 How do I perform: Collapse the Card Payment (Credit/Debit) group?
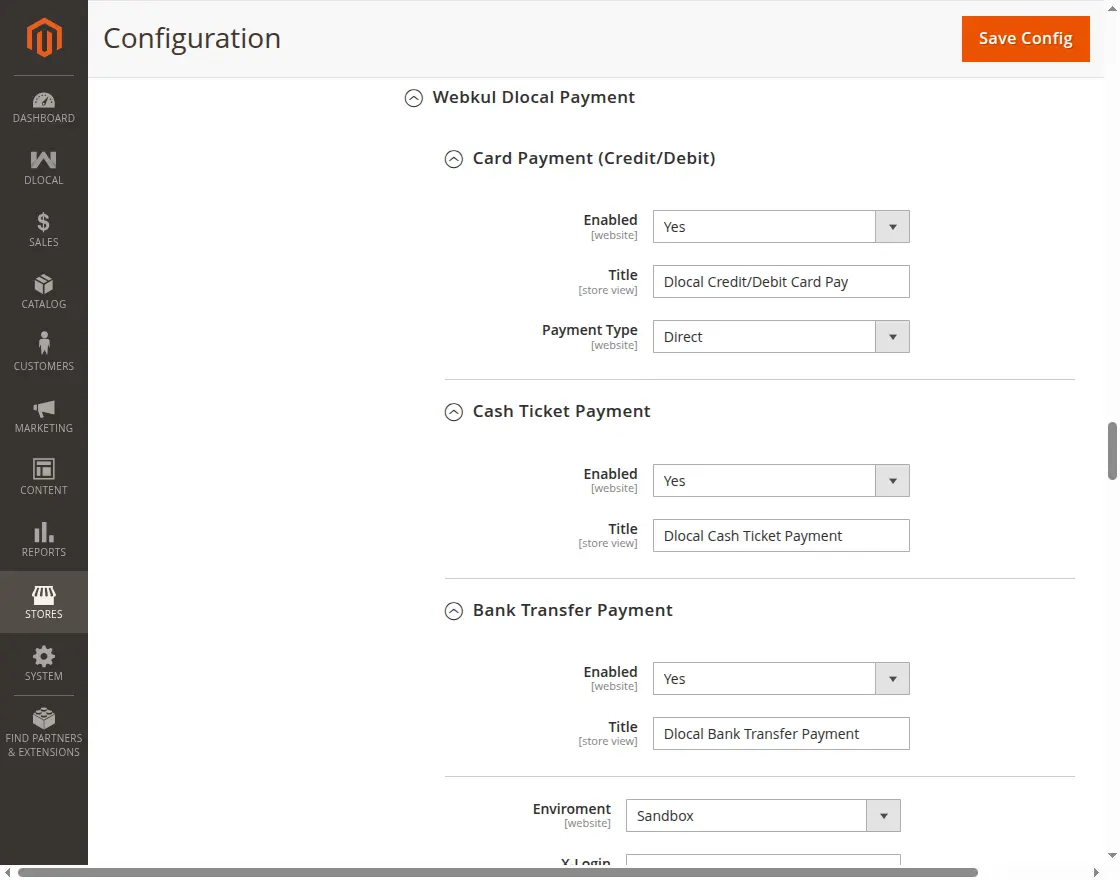pyautogui.click(x=454, y=159)
